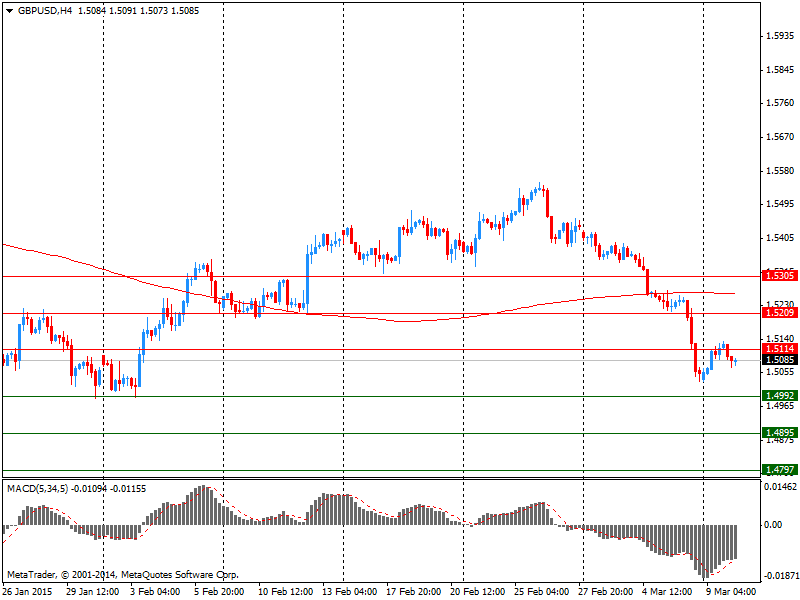Click the 20 Feb 12:00 time label
Screen dimensions: 800x600
pos(478,592)
